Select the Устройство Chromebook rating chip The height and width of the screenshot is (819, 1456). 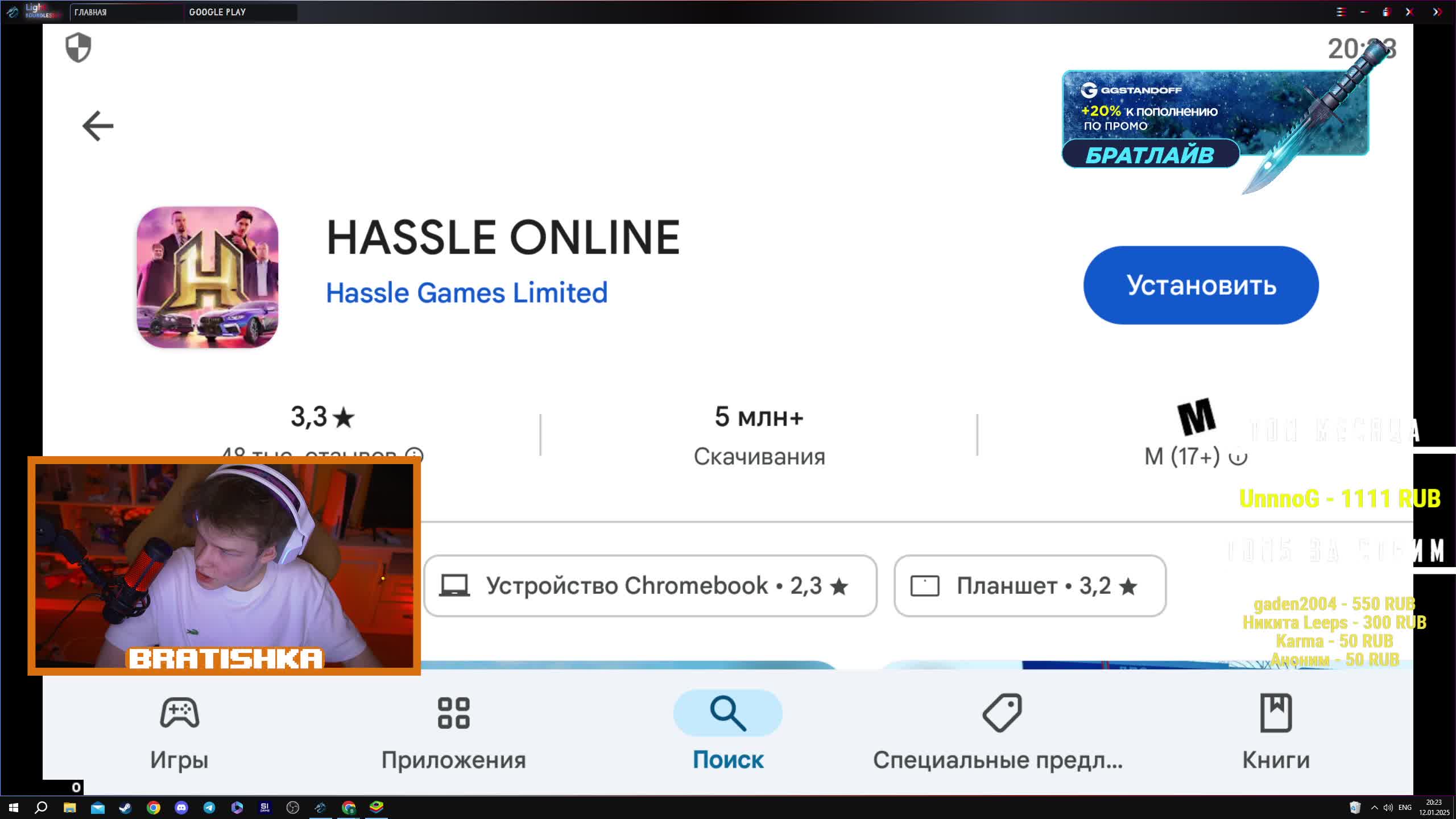650,586
